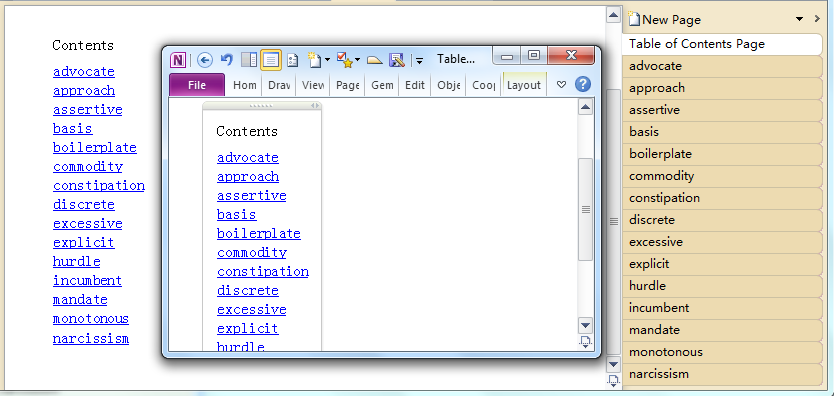Select the Table of Contents Page tab
Image resolution: width=834 pixels, height=396 pixels.
(722, 44)
